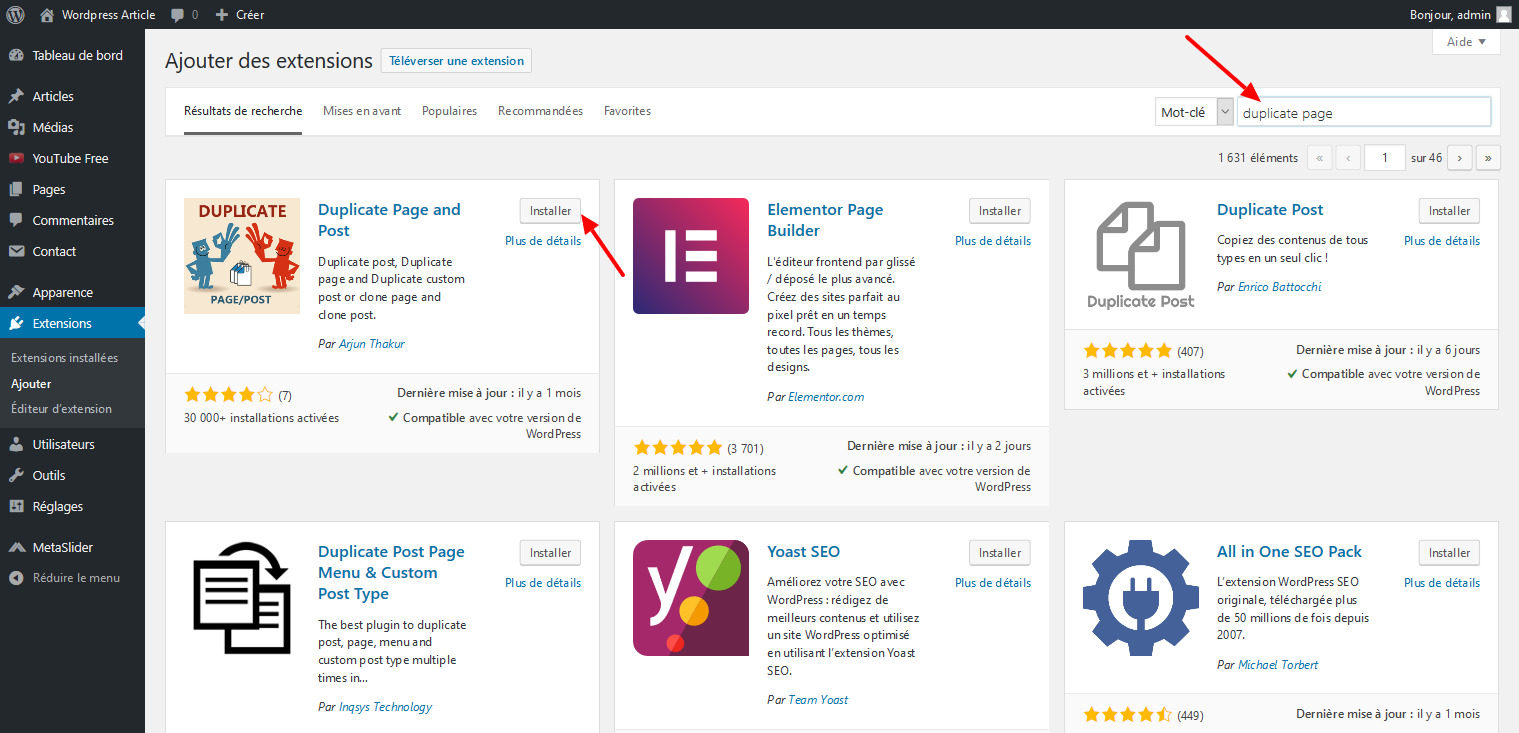Click the WordPress logo in admin bar
1519x733 pixels.
[x=16, y=15]
